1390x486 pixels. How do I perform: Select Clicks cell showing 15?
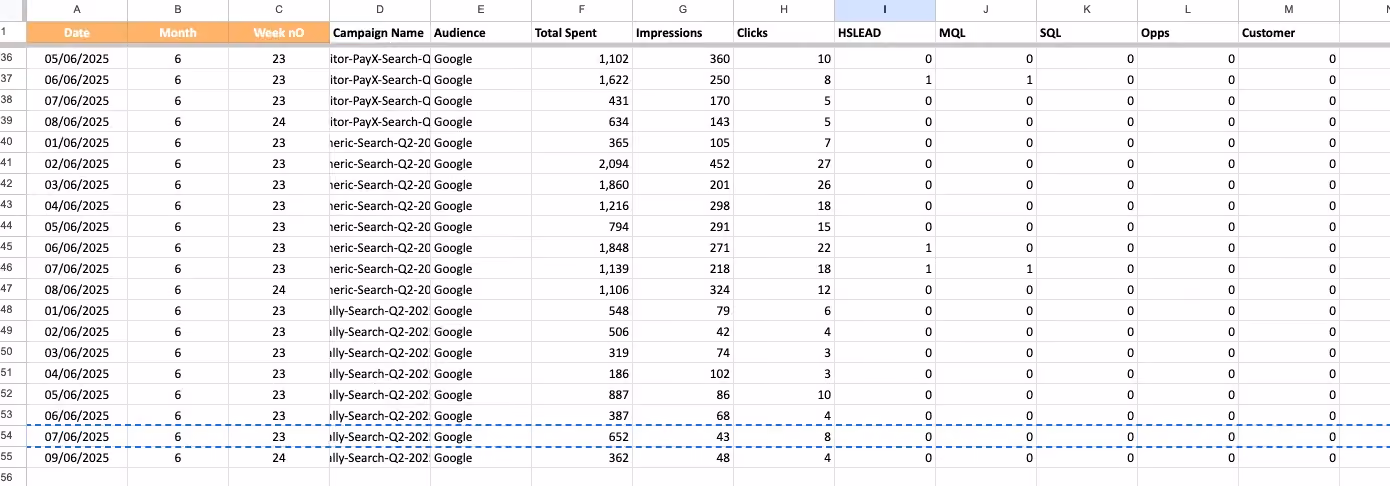click(x=784, y=227)
